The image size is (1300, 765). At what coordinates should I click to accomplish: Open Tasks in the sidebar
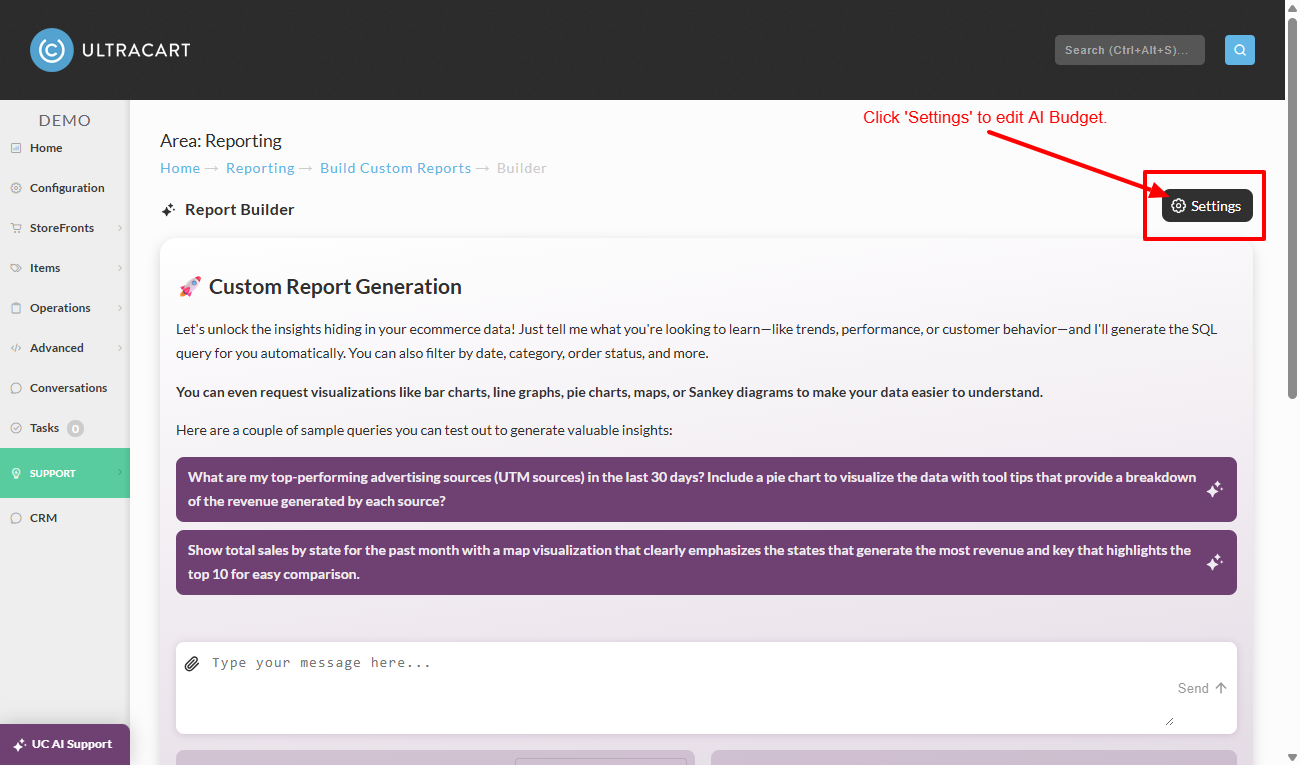45,428
